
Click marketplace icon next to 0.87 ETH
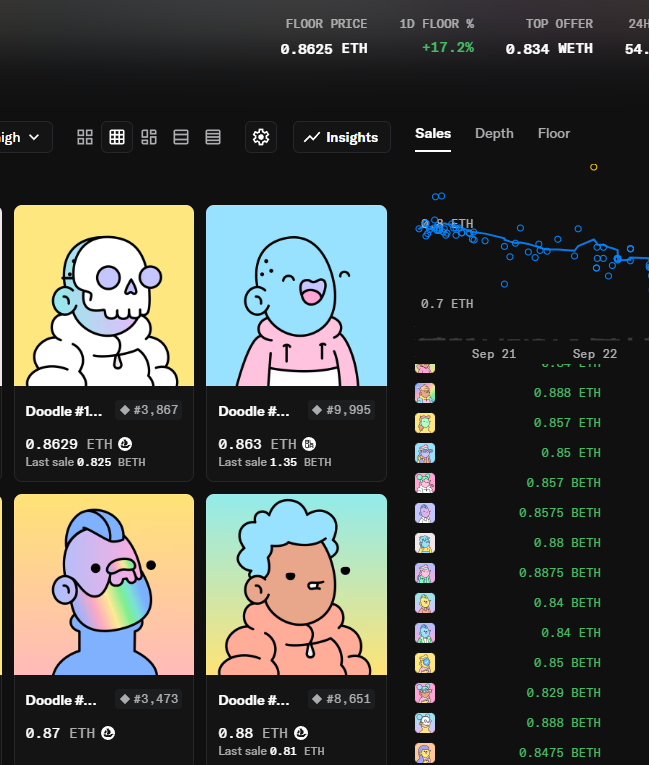pos(108,733)
